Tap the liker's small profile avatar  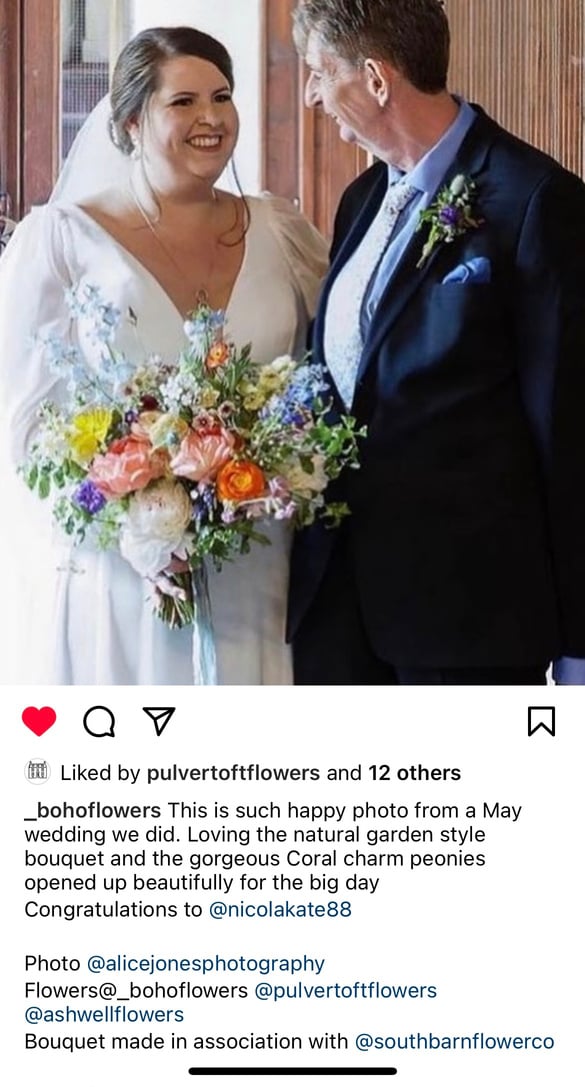click(x=37, y=772)
